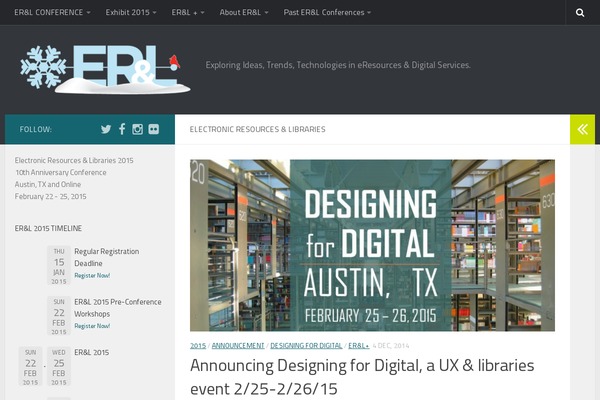Click the Designing for Digital banner image
Screen dimensions: 600x400
[372, 245]
